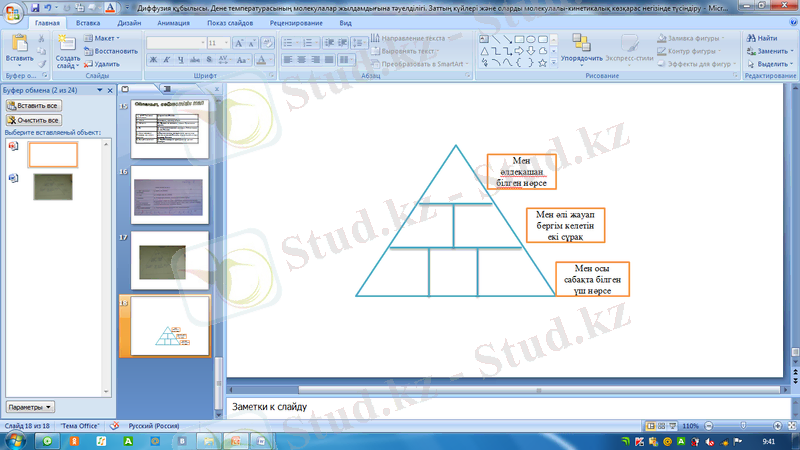
Task: Select slide 17 thumbnail
Action: pyautogui.click(x=167, y=260)
